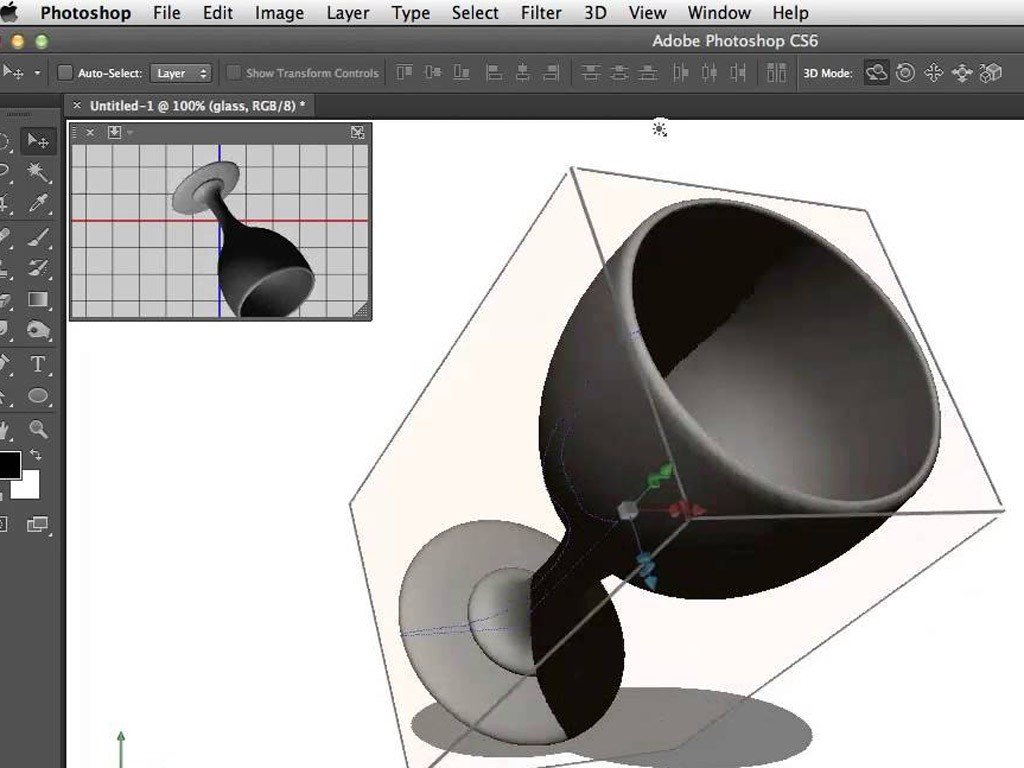
Task: Click Align Left Edges icon
Action: (494, 72)
